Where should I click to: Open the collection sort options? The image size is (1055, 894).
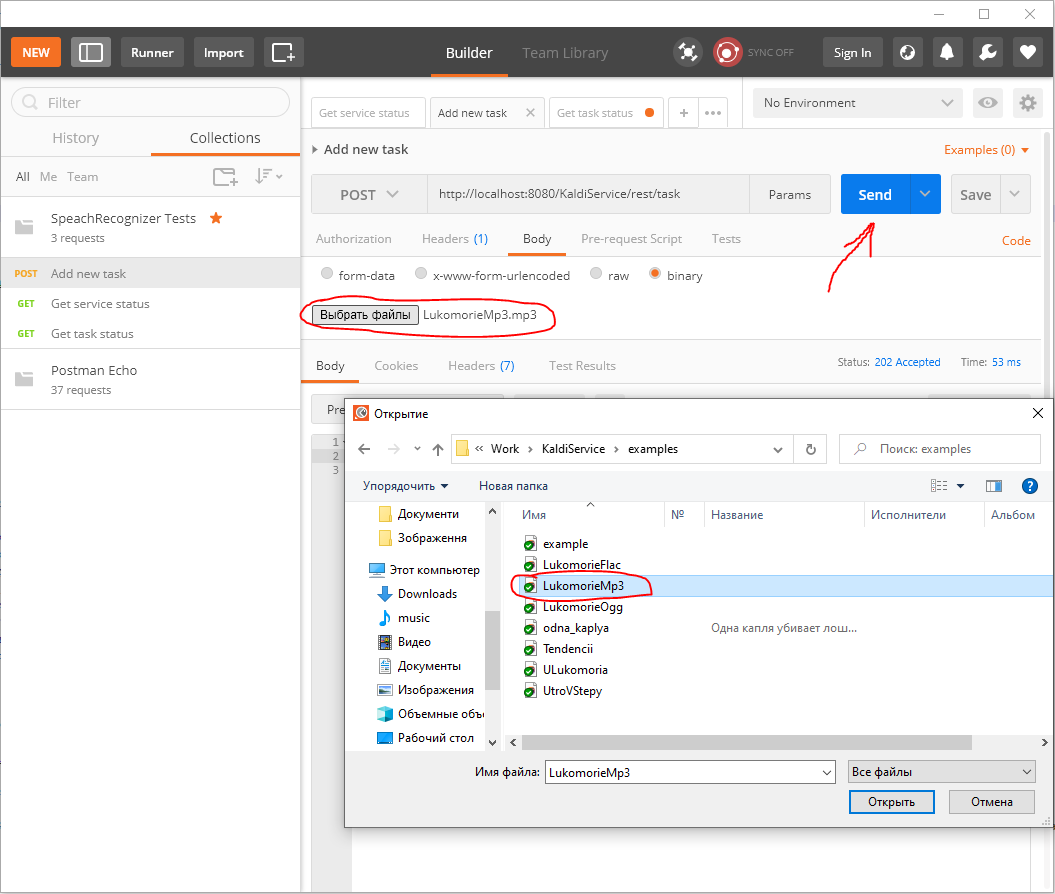pyautogui.click(x=268, y=176)
